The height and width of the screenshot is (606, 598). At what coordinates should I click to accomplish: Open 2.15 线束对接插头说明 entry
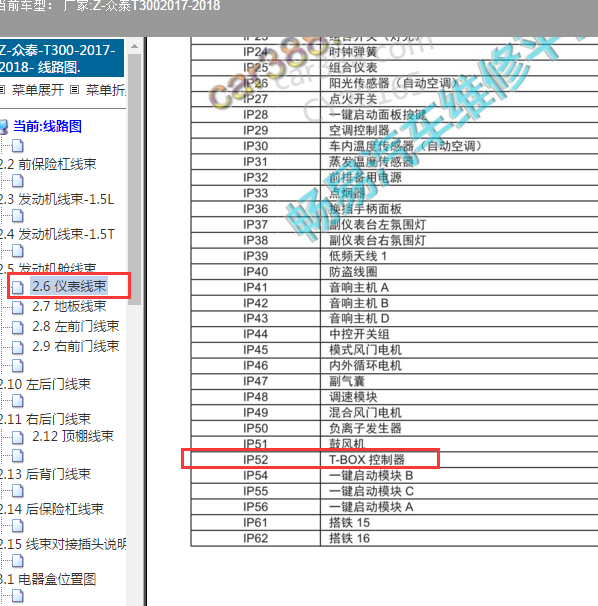pyautogui.click(x=63, y=544)
